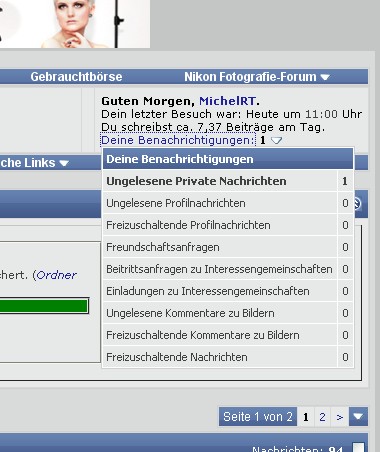Open the Gebrauchtbörse menu item
This screenshot has height=452, width=380.
point(76,77)
